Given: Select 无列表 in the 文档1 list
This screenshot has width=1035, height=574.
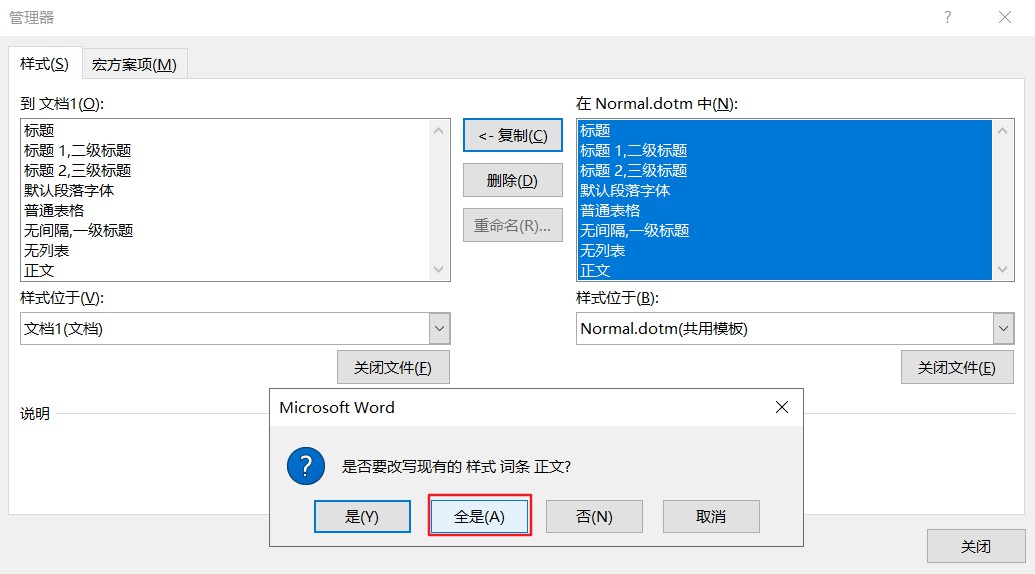Looking at the screenshot, I should [x=225, y=251].
